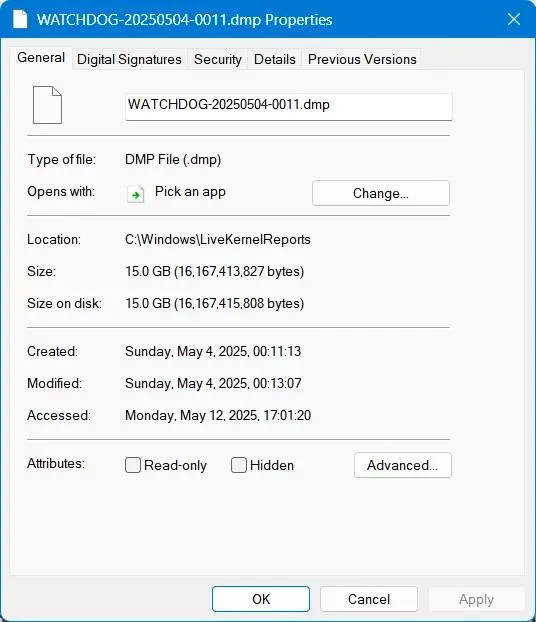Click the green arrow Pick an app icon
The image size is (536, 622).
pos(135,194)
